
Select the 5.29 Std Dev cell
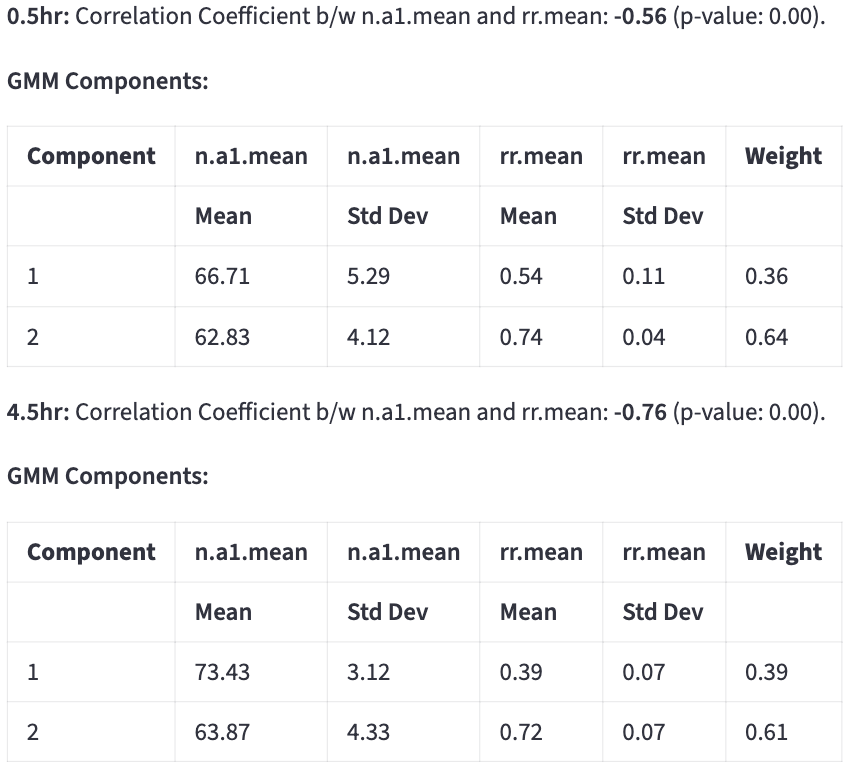pos(368,277)
